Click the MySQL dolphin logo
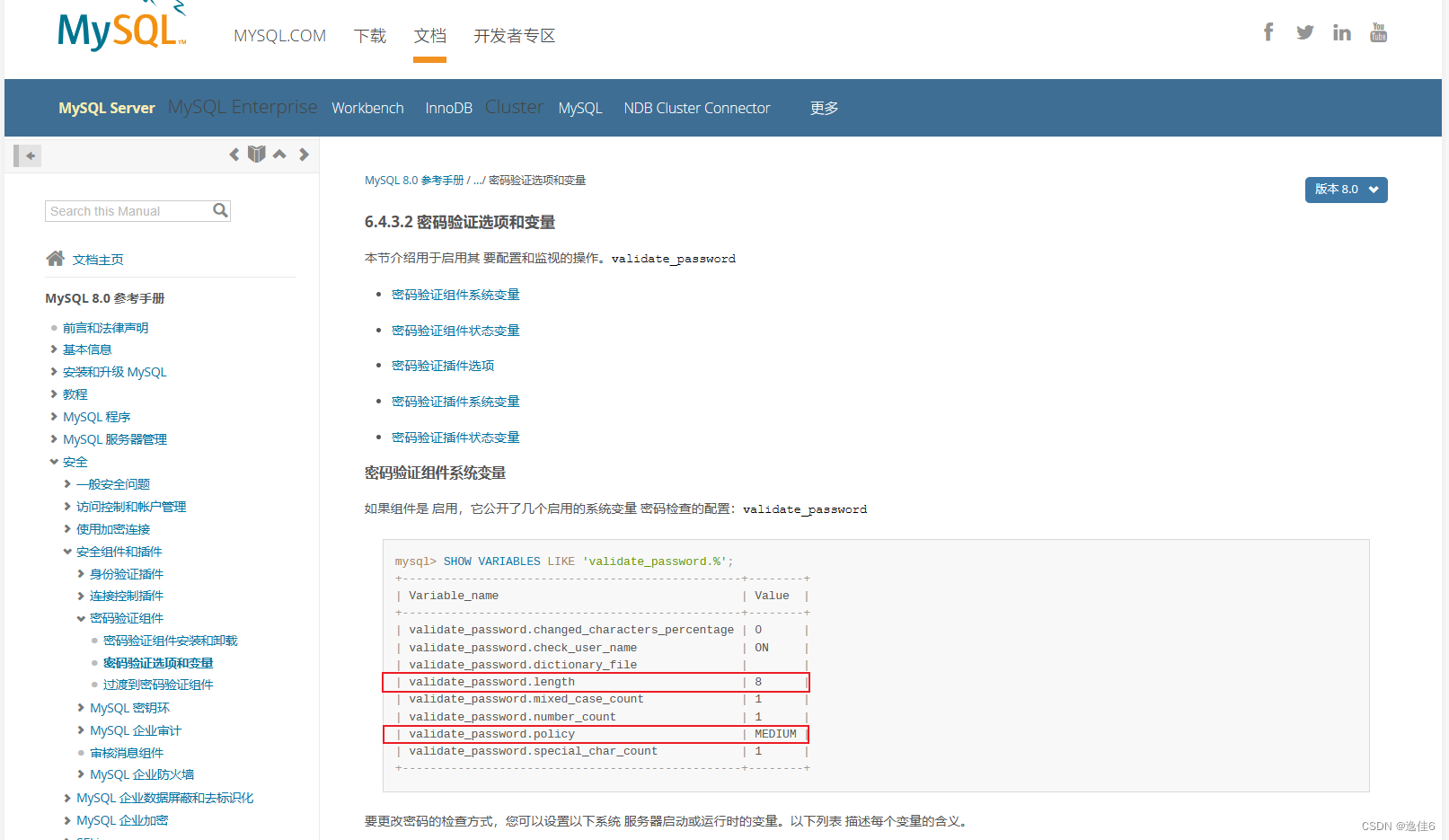The image size is (1449, 840). [x=122, y=27]
